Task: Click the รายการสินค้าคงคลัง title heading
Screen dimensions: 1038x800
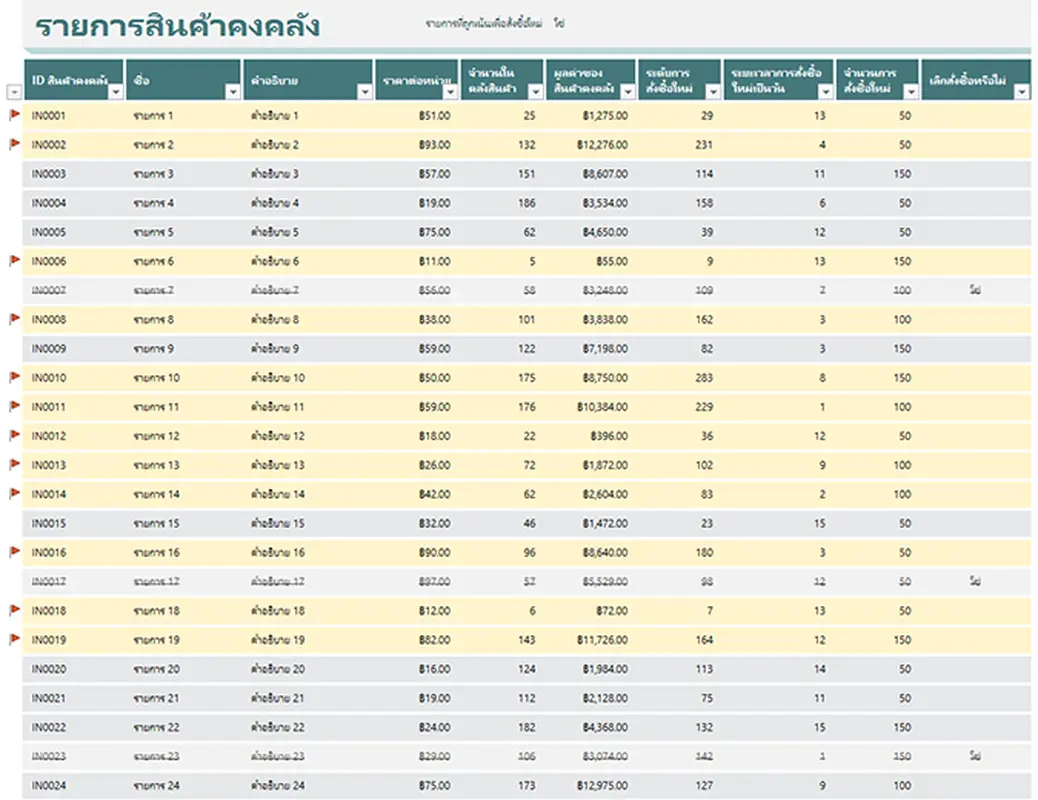Action: click(178, 27)
